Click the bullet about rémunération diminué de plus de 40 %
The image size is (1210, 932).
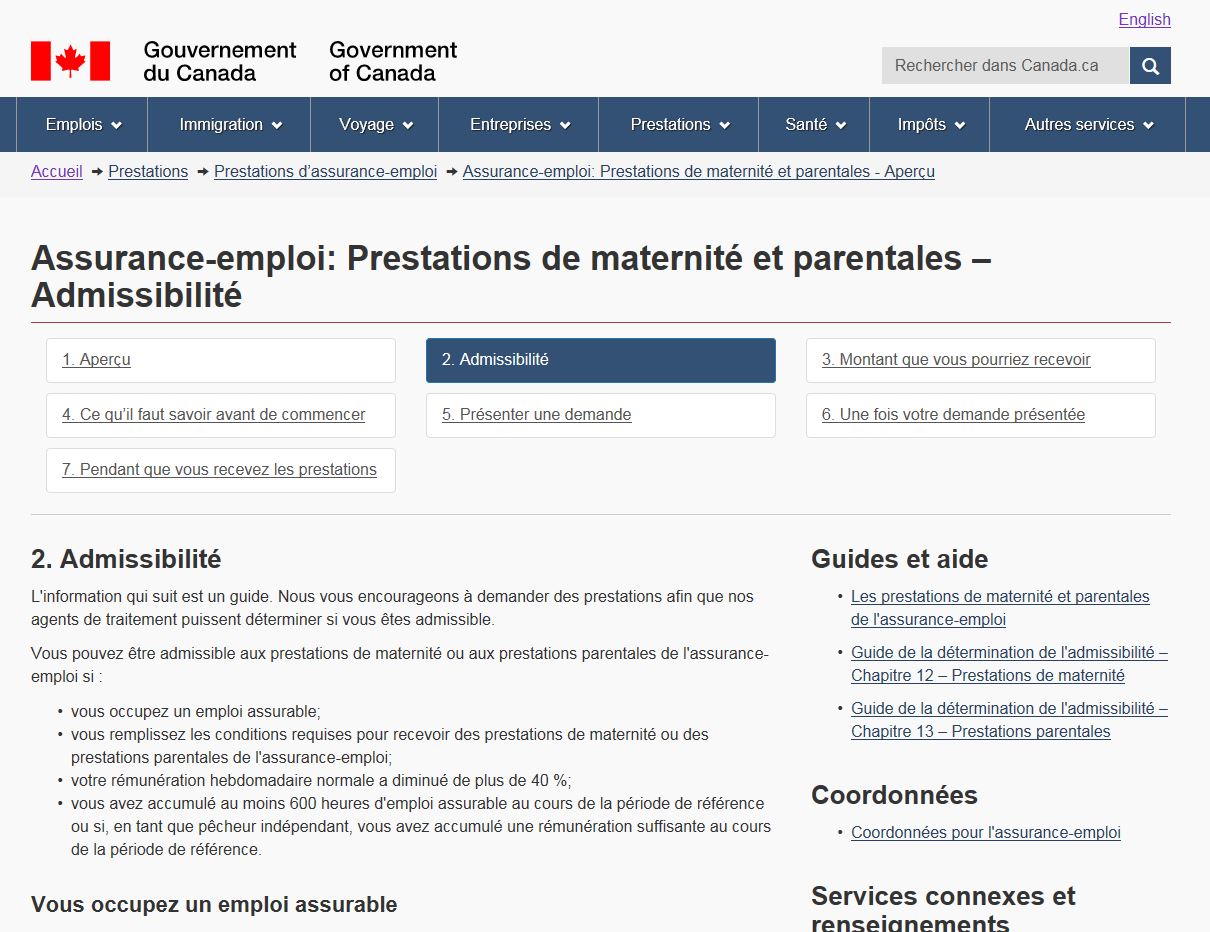[321, 781]
